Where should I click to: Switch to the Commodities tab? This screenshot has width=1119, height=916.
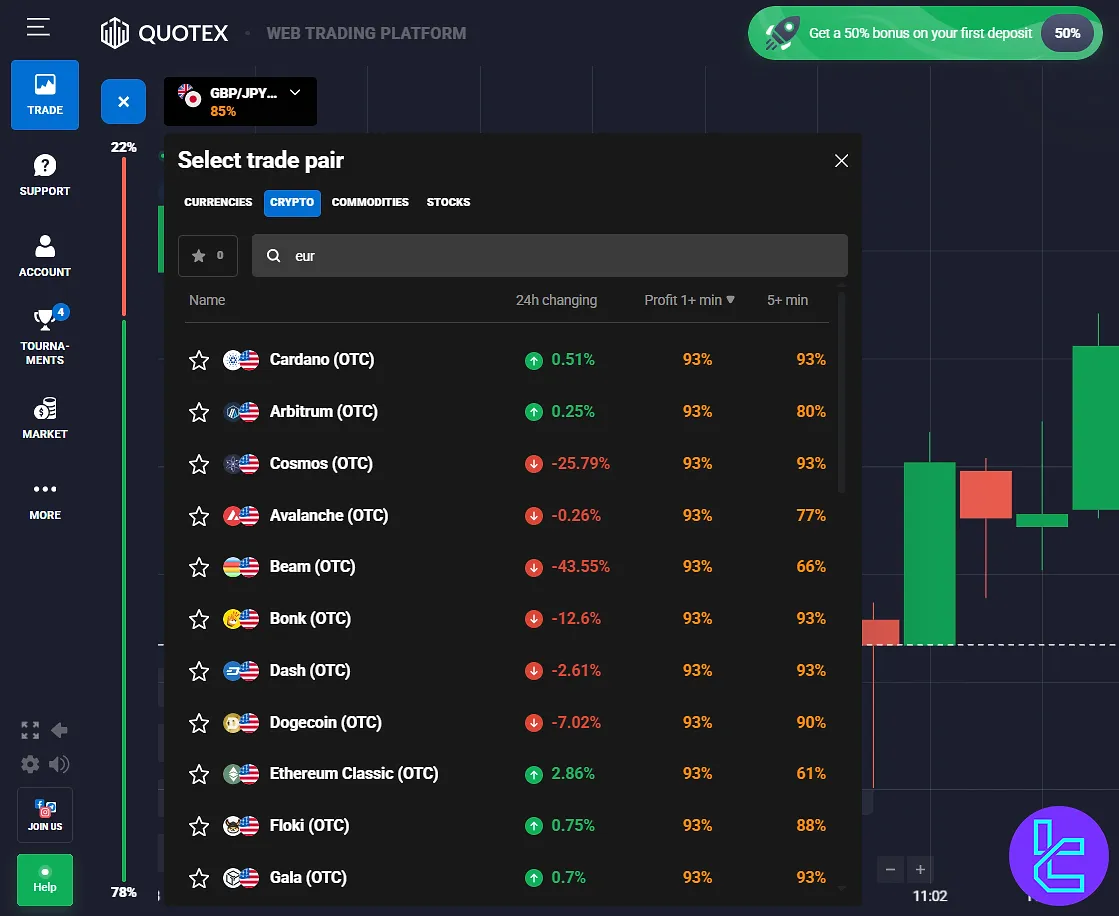[370, 202]
